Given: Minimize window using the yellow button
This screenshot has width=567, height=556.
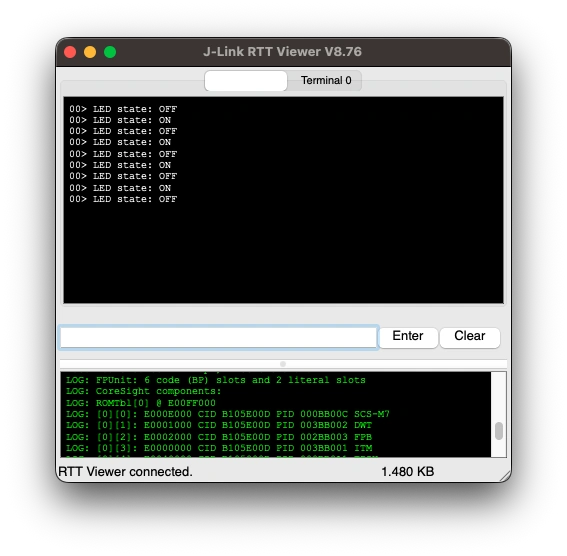Looking at the screenshot, I should pos(90,52).
